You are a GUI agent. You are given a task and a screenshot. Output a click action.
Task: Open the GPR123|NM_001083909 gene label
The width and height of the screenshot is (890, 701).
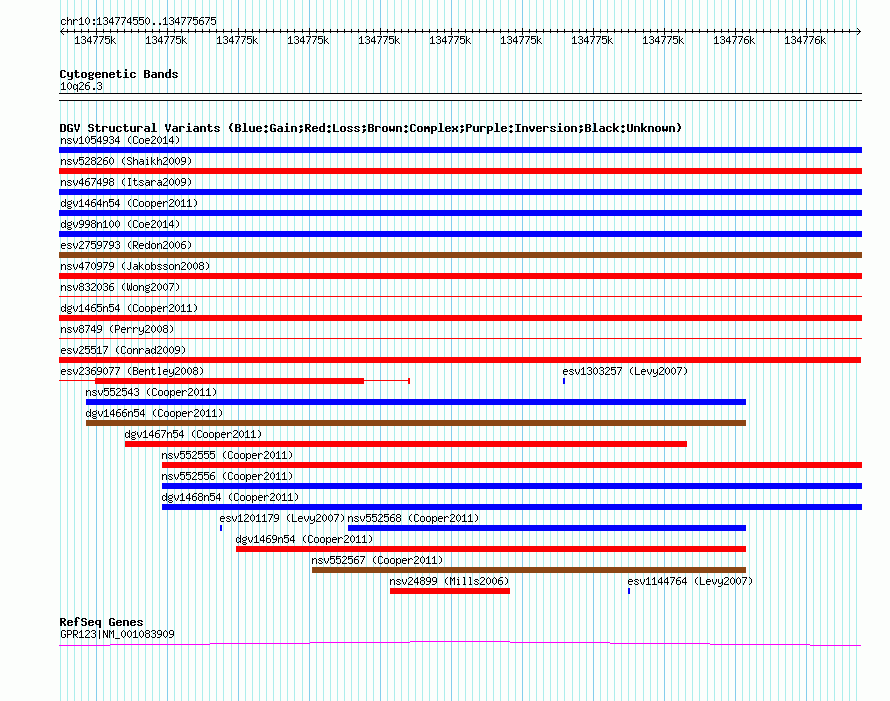click(x=117, y=634)
